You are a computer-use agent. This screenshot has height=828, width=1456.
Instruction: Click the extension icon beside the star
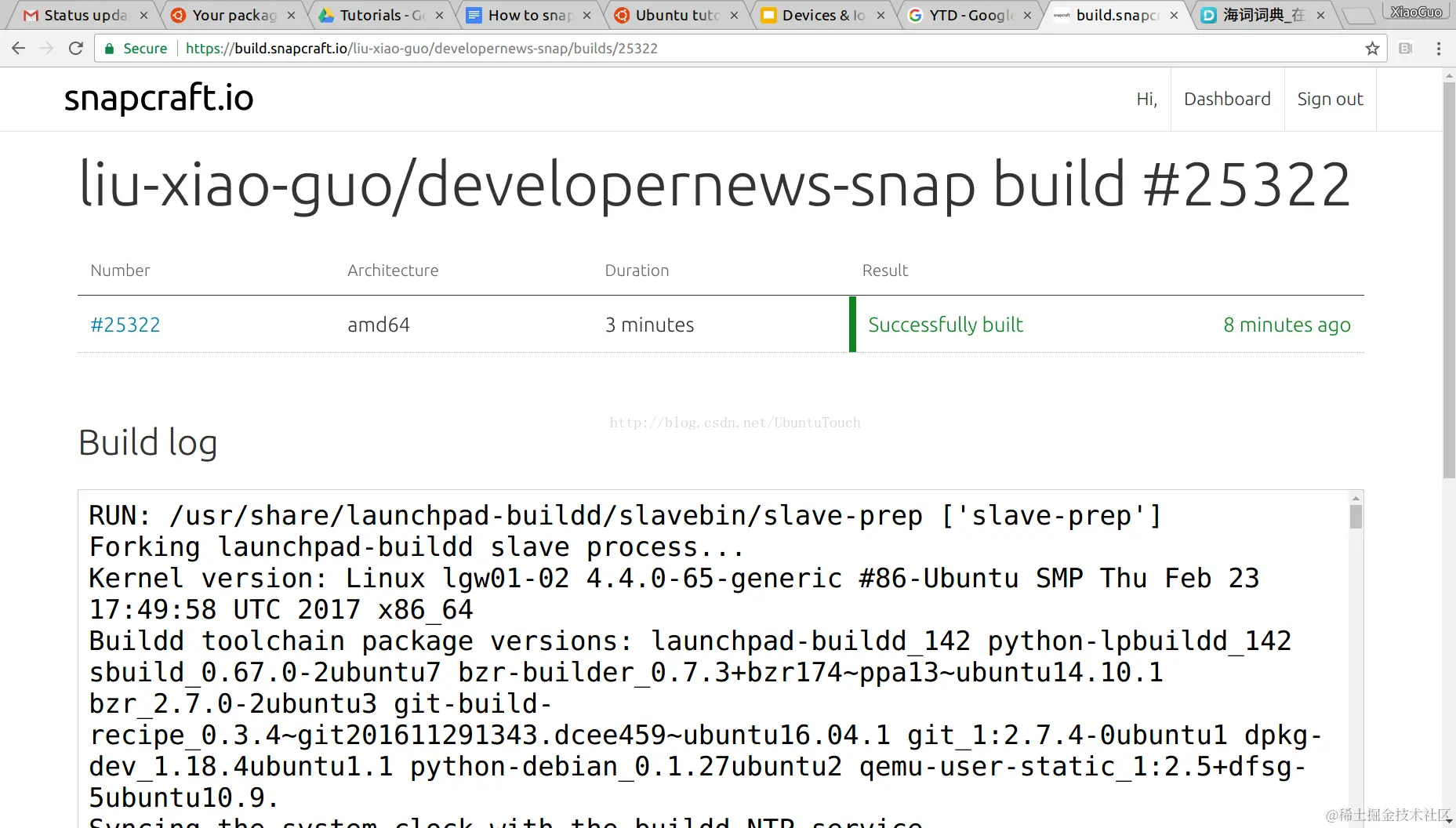click(1406, 49)
